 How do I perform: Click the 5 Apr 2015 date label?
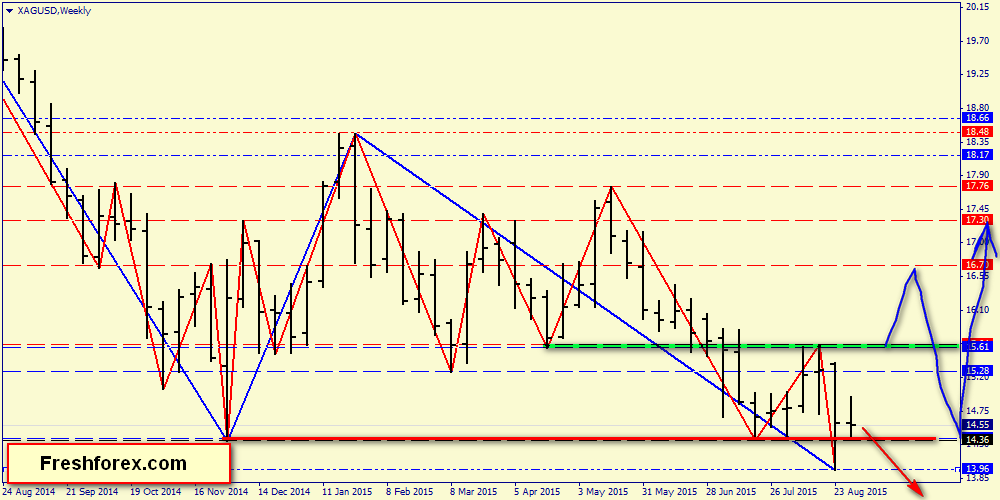click(x=540, y=492)
